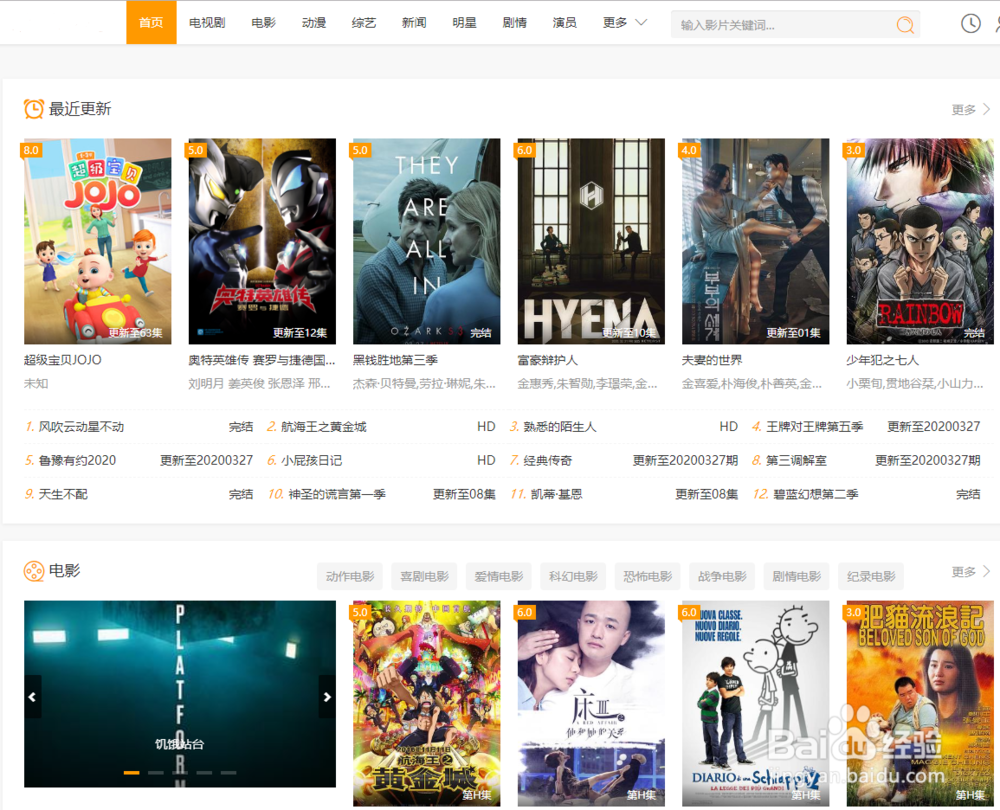Select the first carousel pagination dot

tap(131, 773)
